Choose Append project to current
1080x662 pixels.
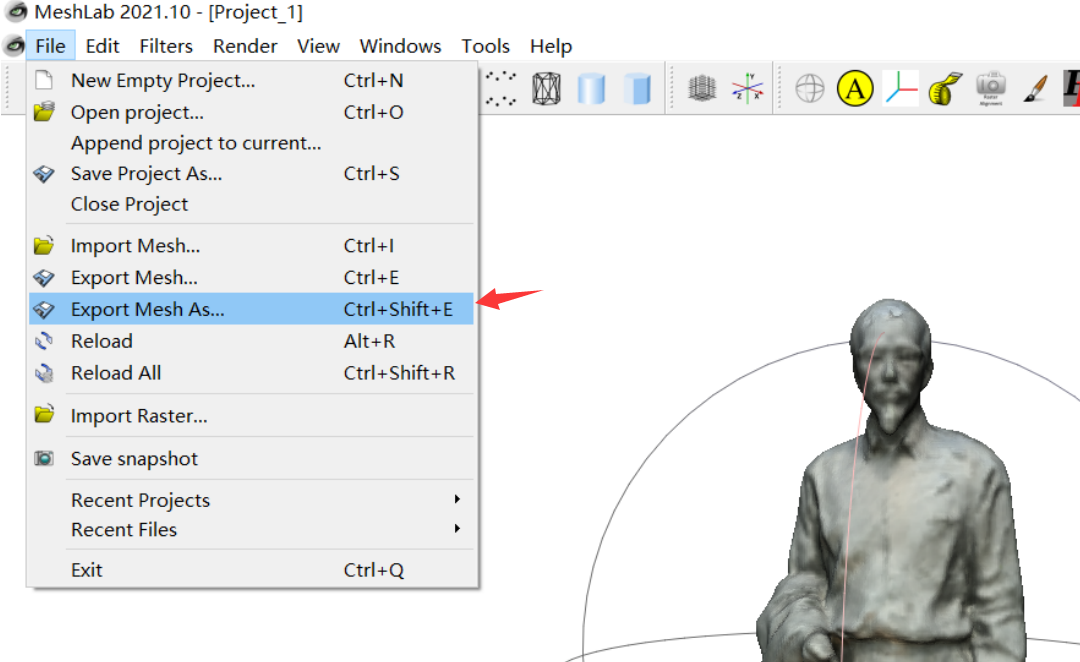pyautogui.click(x=251, y=143)
